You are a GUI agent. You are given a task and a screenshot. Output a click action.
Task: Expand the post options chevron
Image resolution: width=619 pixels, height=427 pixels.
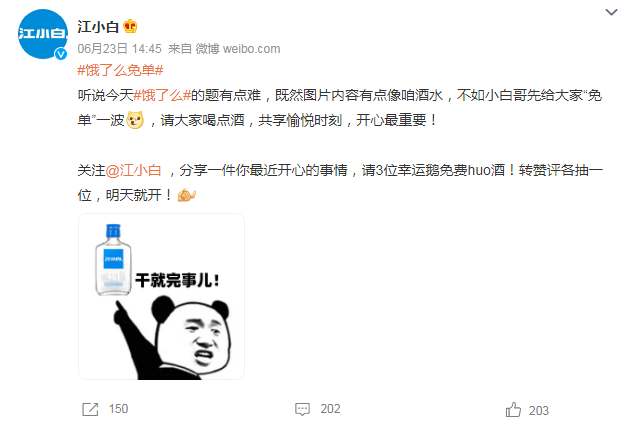point(611,12)
